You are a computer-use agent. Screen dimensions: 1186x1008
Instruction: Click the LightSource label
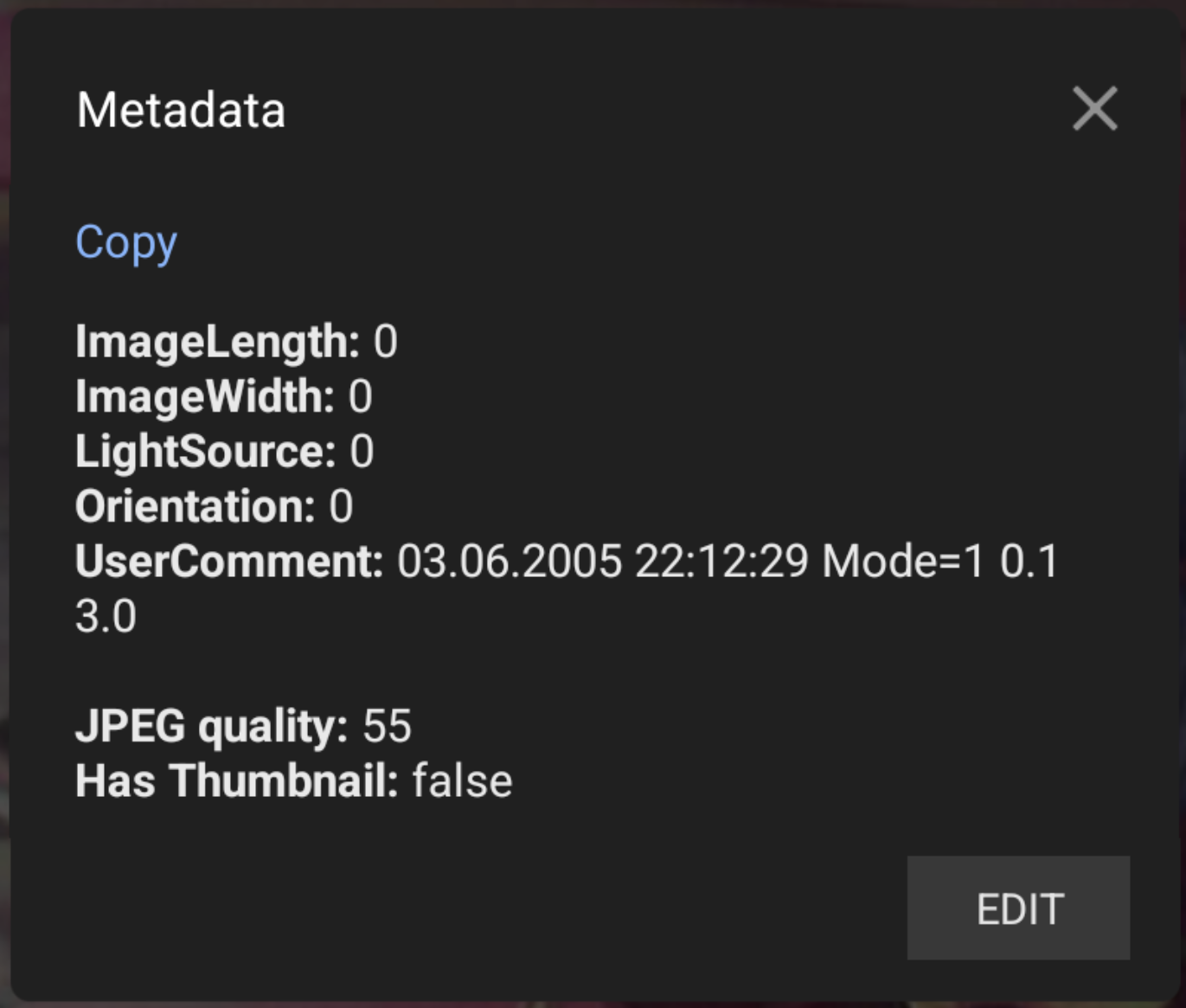click(x=206, y=452)
